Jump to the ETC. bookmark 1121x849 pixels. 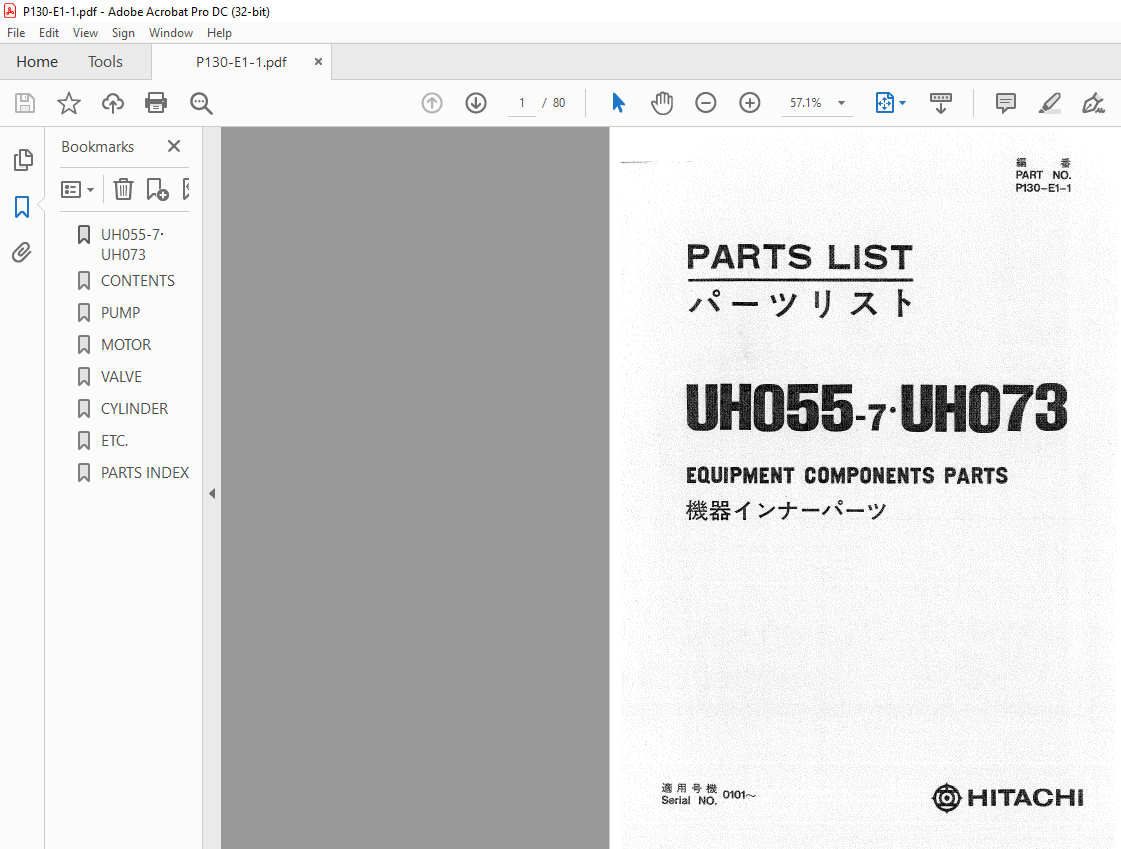pyautogui.click(x=114, y=441)
